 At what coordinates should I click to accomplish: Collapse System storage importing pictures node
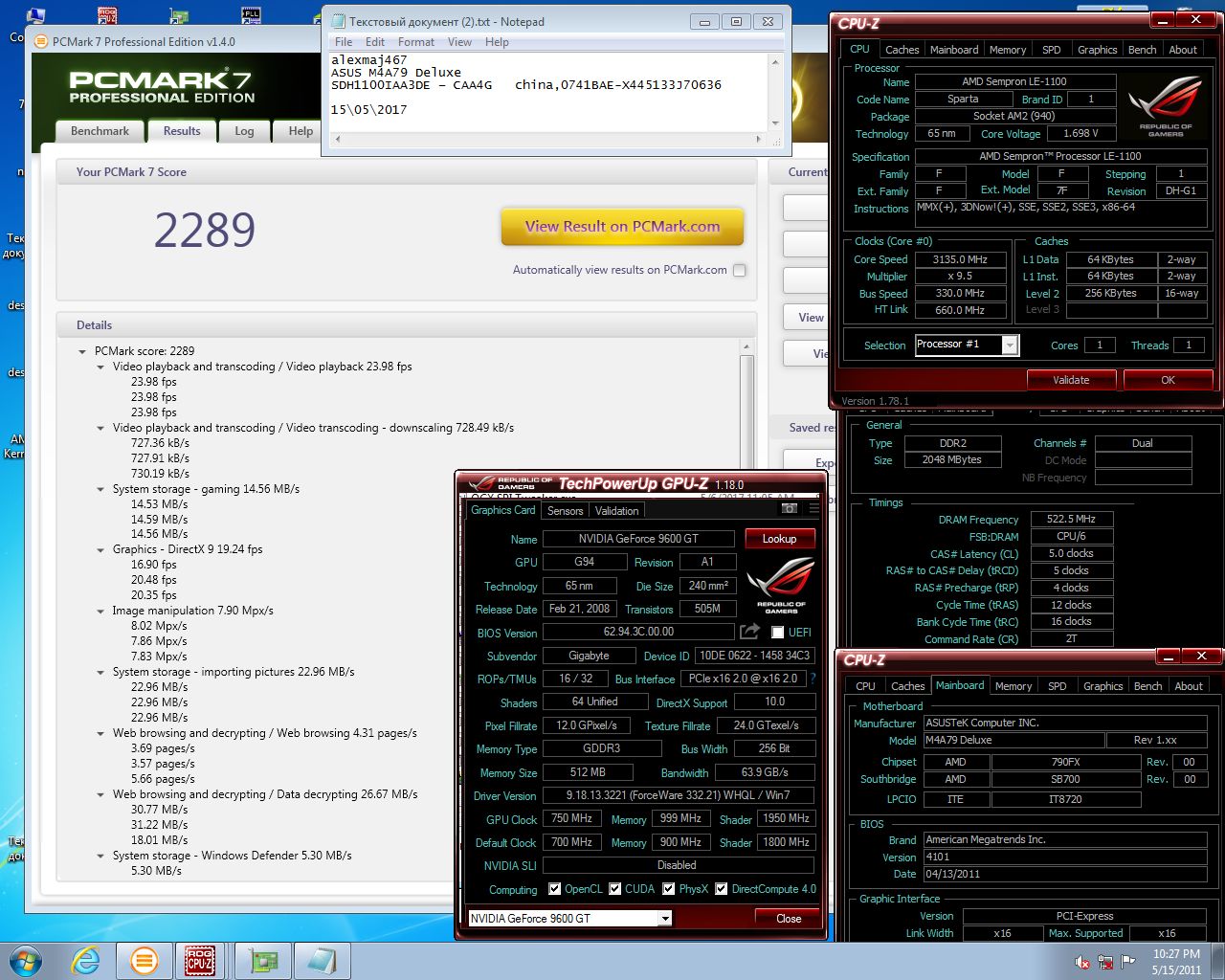pos(100,672)
